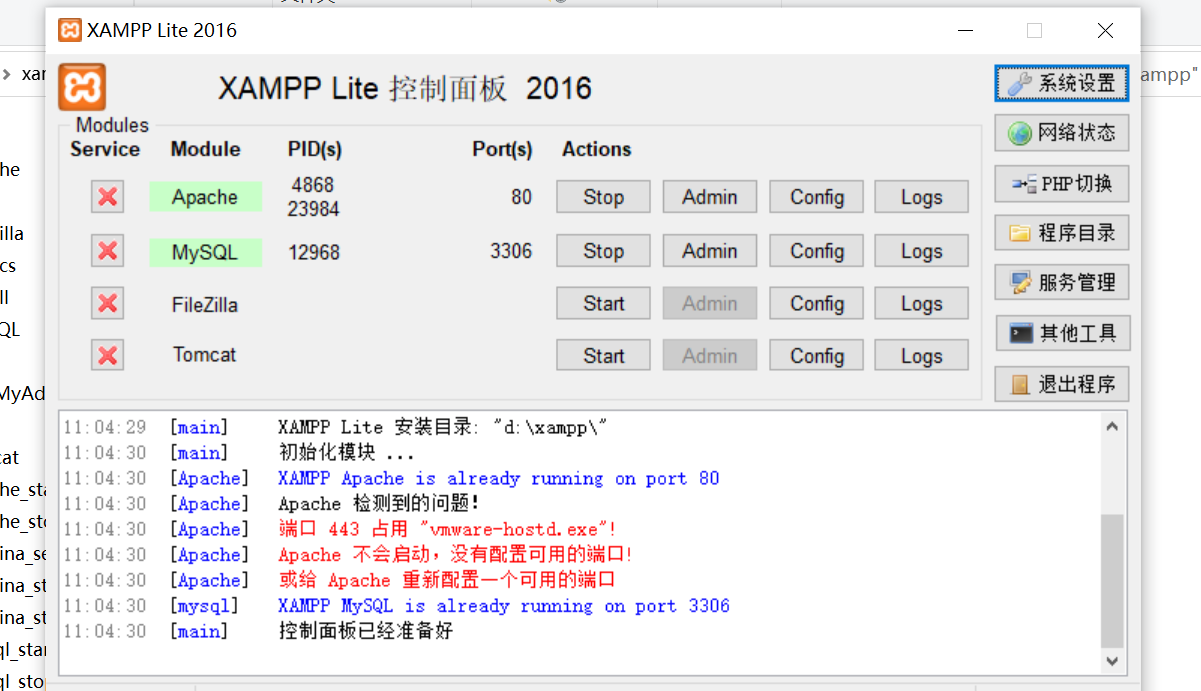Viewport: 1201px width, 691px height.
Task: Click log line "Apache 检测到的问题!"
Action: pyautogui.click(x=379, y=504)
